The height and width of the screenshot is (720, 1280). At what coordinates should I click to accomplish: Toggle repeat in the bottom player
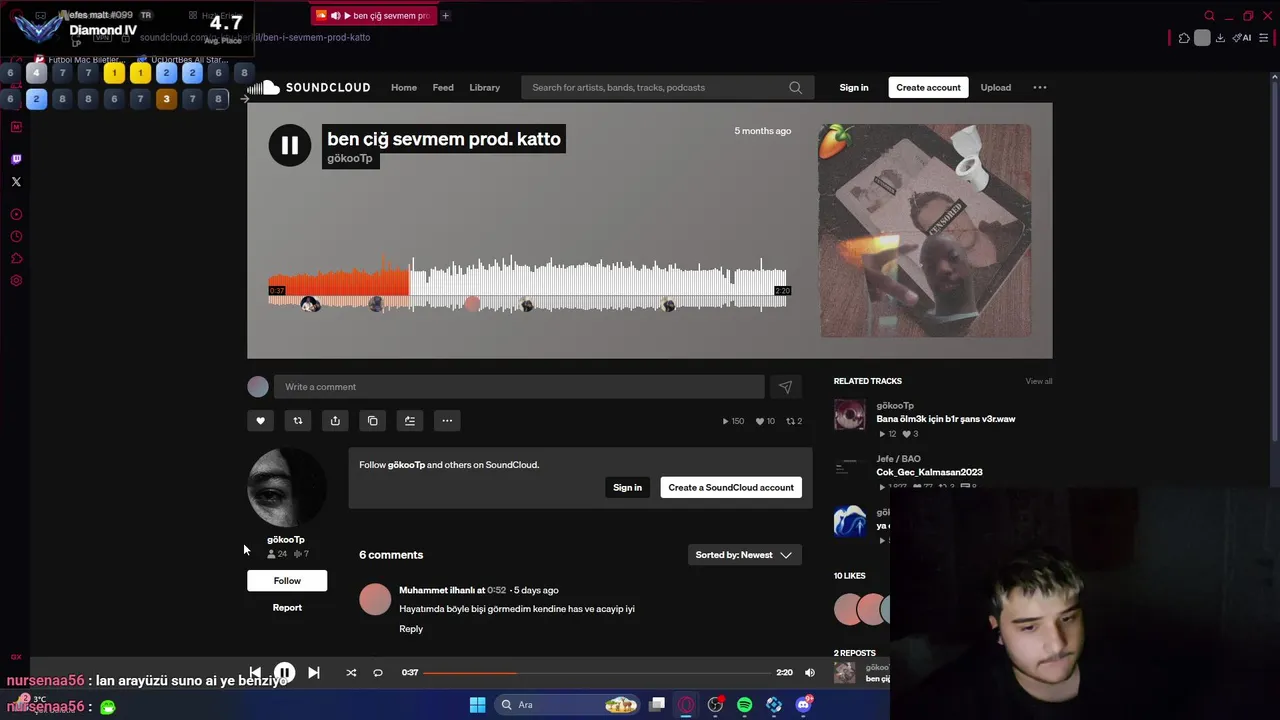[378, 673]
